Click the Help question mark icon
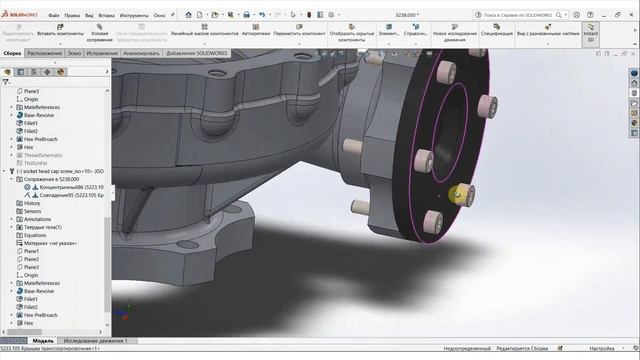 click(x=590, y=15)
